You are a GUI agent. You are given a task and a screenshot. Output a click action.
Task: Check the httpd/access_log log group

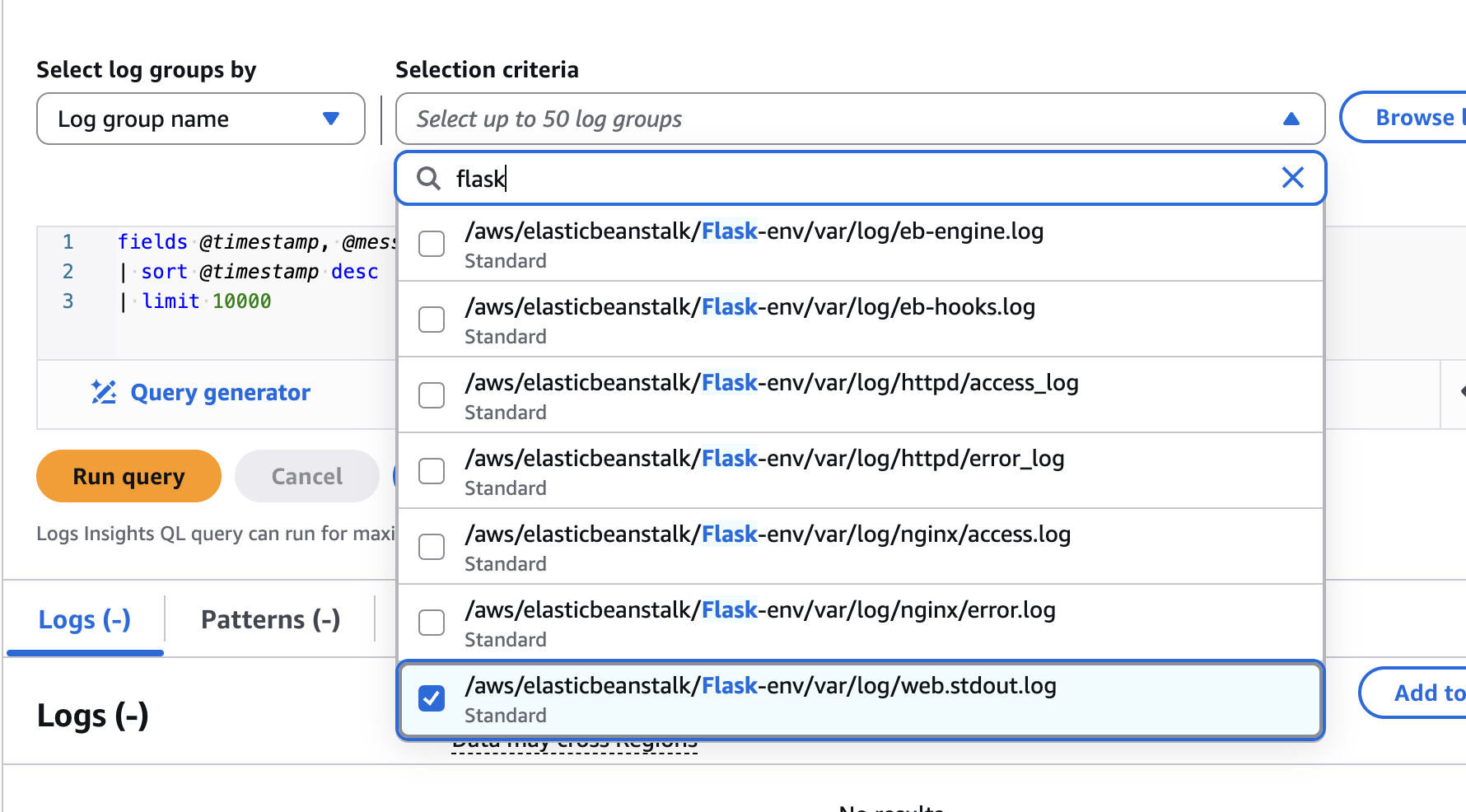point(432,395)
